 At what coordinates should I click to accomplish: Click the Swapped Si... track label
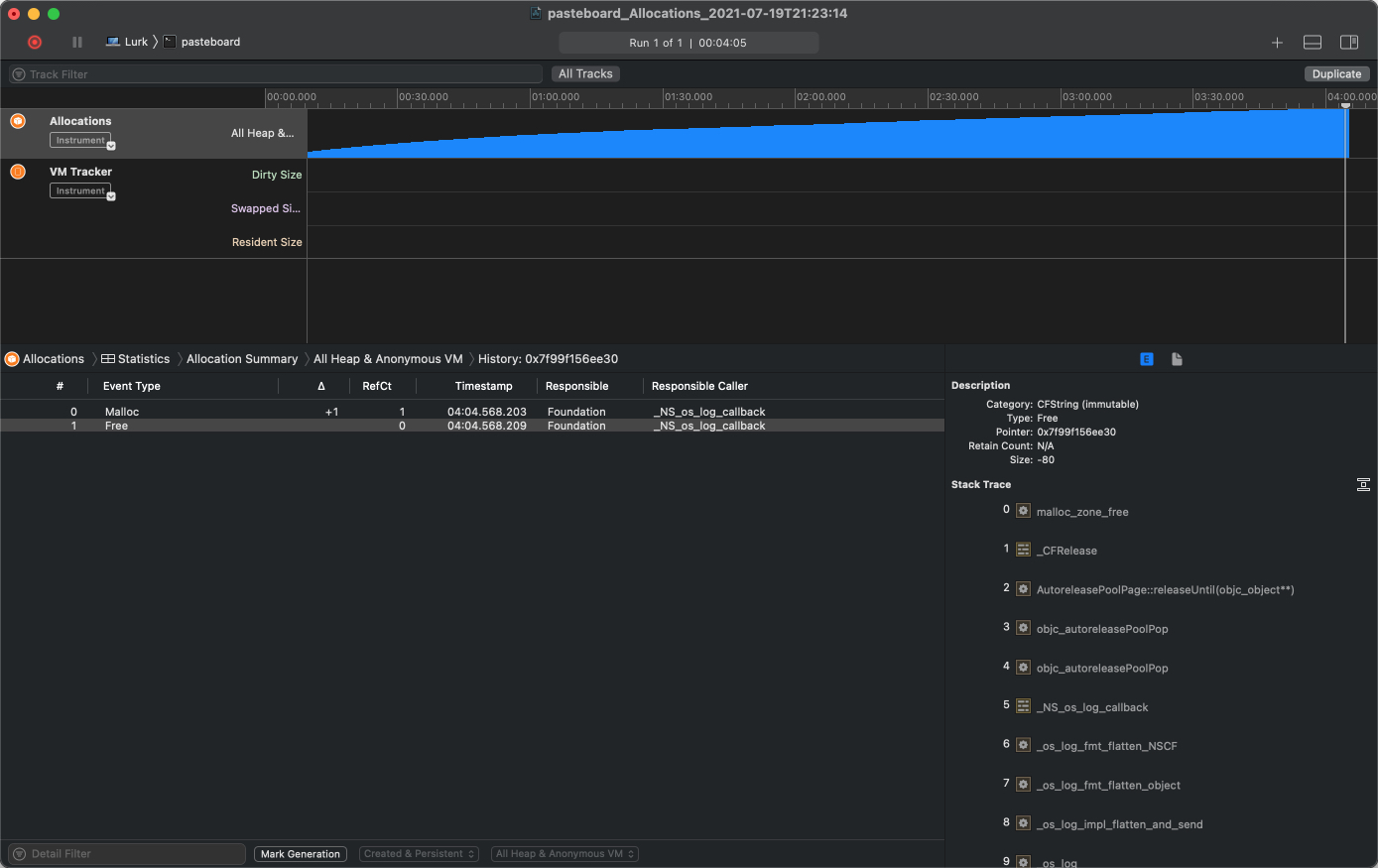(x=266, y=208)
